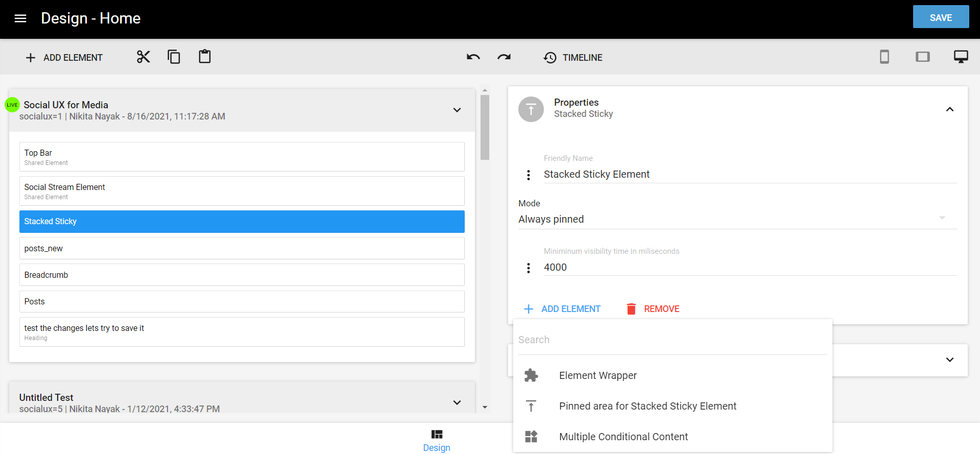Screen dimensions: 980x454
Task: Collapse the Social UX for Media panel
Action: pyautogui.click(x=457, y=110)
